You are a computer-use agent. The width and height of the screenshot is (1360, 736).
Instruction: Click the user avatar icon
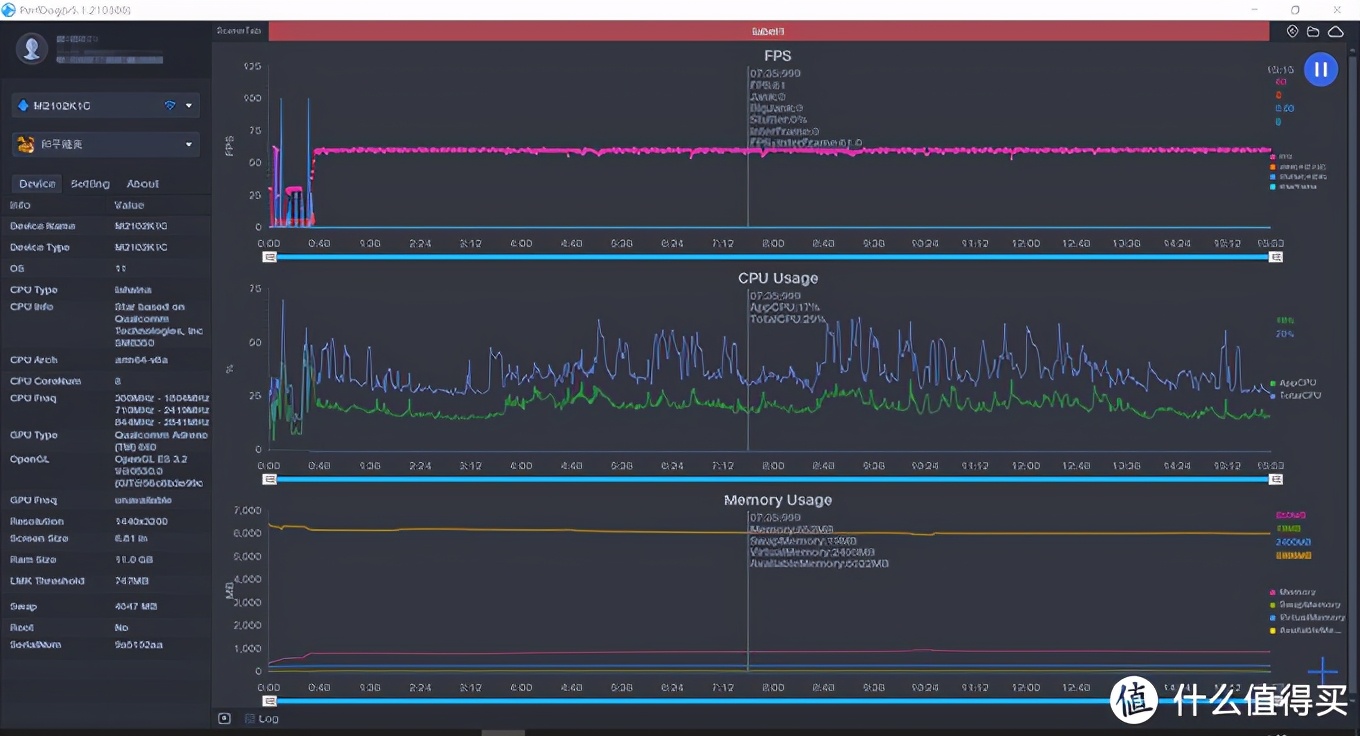click(x=32, y=47)
